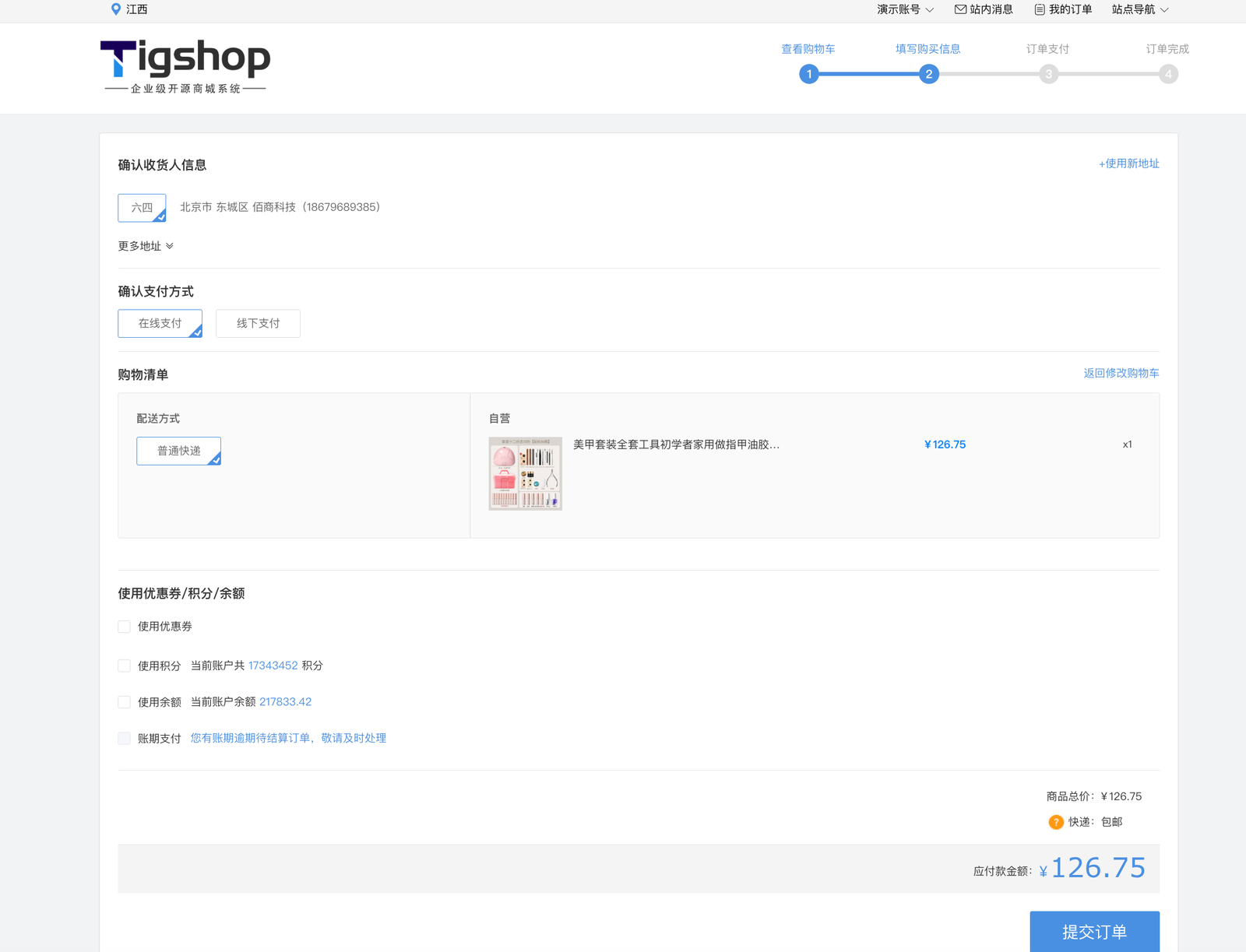Enable the 使用优惠券 checkbox
The width and height of the screenshot is (1246, 952).
[x=124, y=627]
